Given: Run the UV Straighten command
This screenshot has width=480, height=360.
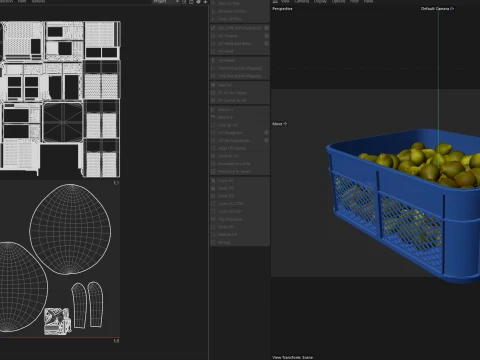Looking at the screenshot, I should point(236,133).
